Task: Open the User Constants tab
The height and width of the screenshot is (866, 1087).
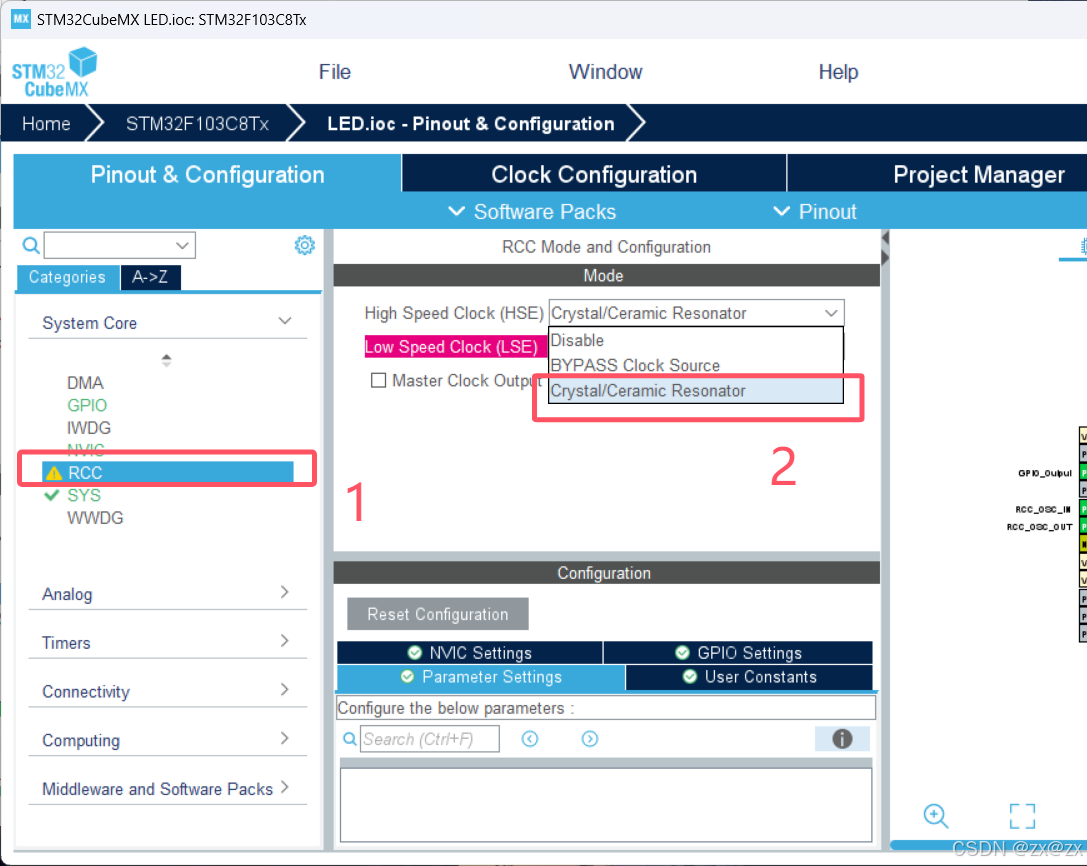Action: (x=749, y=677)
